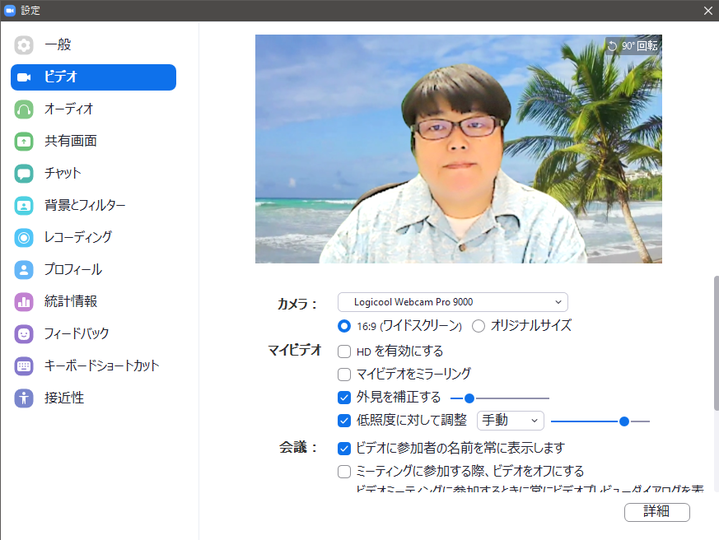Click the headphone icon beside オーディオ
This screenshot has height=540, width=719.
pyautogui.click(x=24, y=109)
